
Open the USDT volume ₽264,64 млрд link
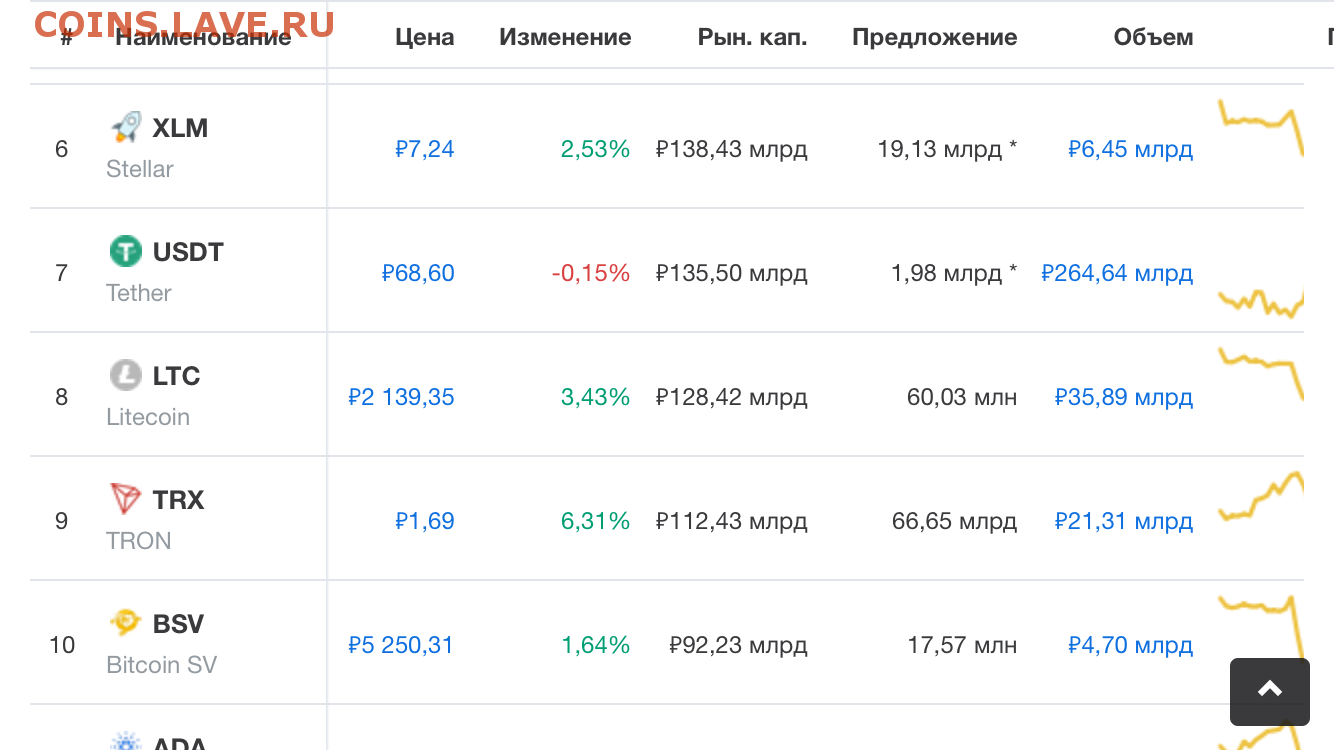coord(1117,273)
